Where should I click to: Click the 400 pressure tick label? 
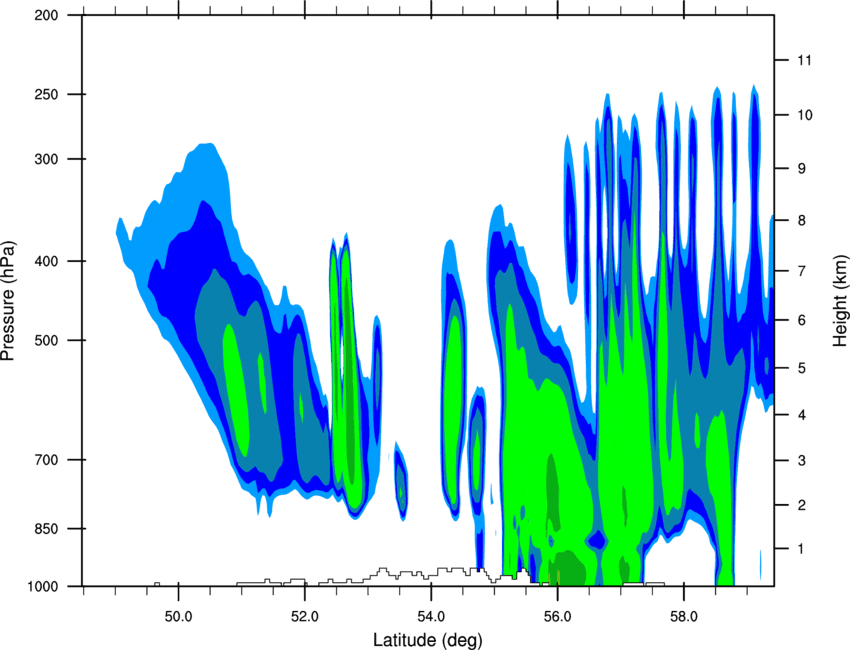point(46,261)
